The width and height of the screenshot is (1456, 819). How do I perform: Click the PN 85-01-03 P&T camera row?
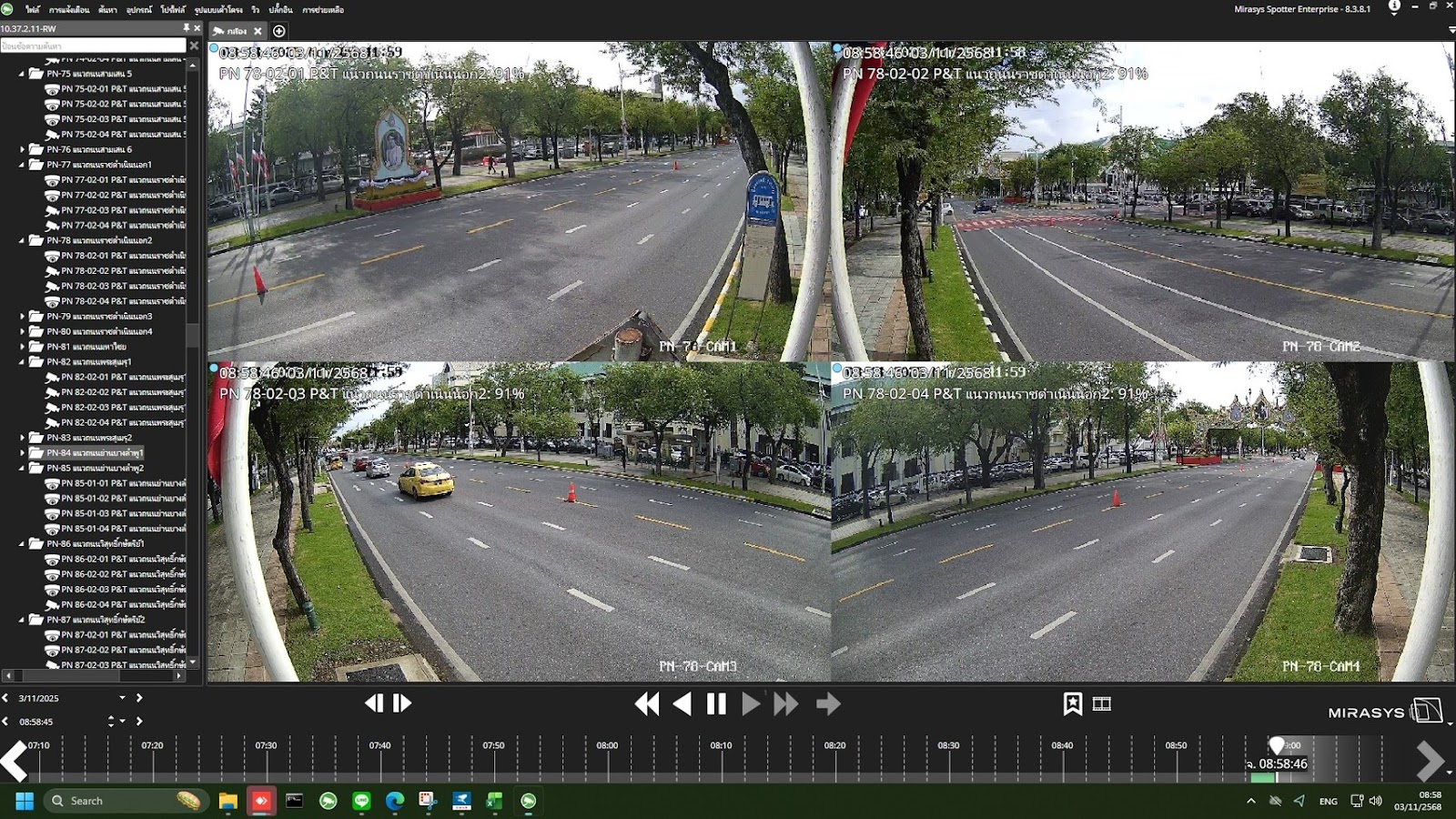click(115, 513)
